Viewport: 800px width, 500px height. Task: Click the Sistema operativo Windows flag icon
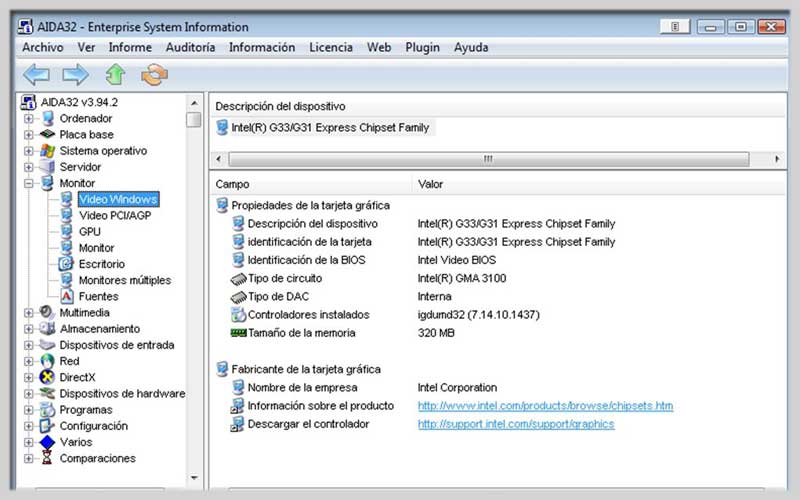[47, 151]
